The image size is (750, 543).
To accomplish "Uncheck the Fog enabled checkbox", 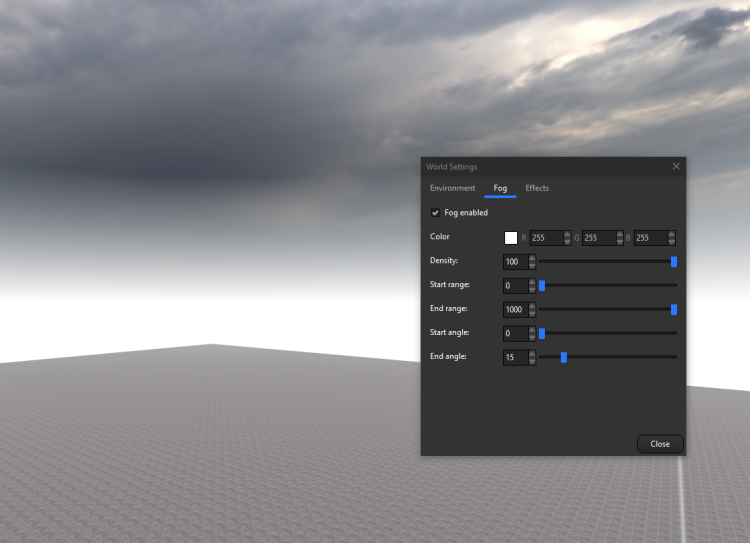I will (x=435, y=213).
